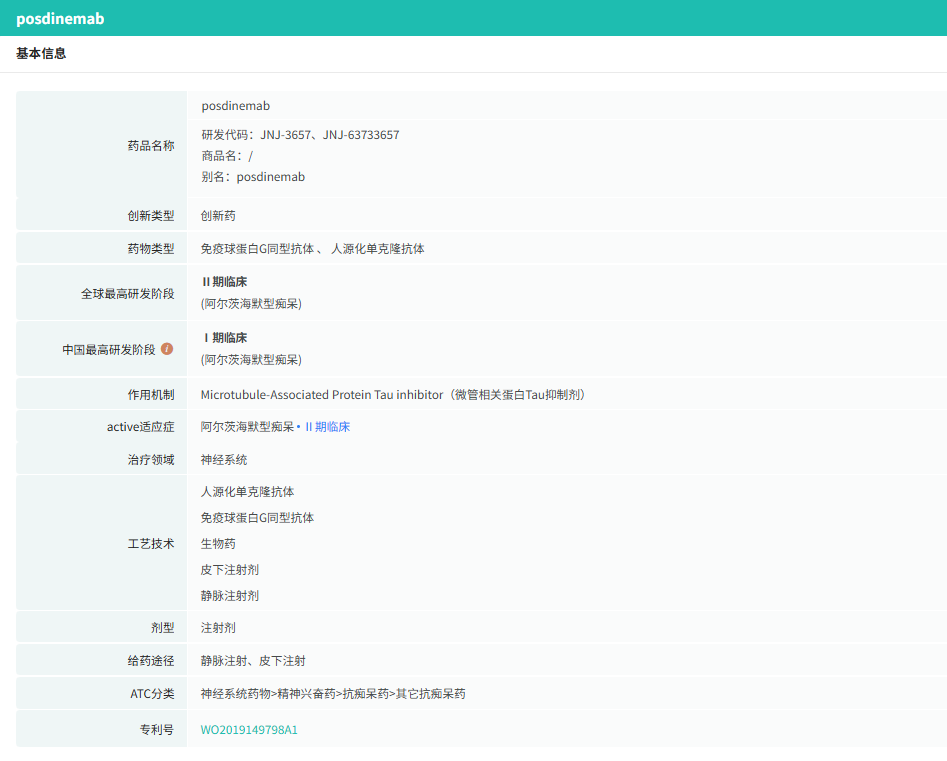Screen dimensions: 947x761
Task: Select the 基本信息 section tab
Action: [41, 54]
